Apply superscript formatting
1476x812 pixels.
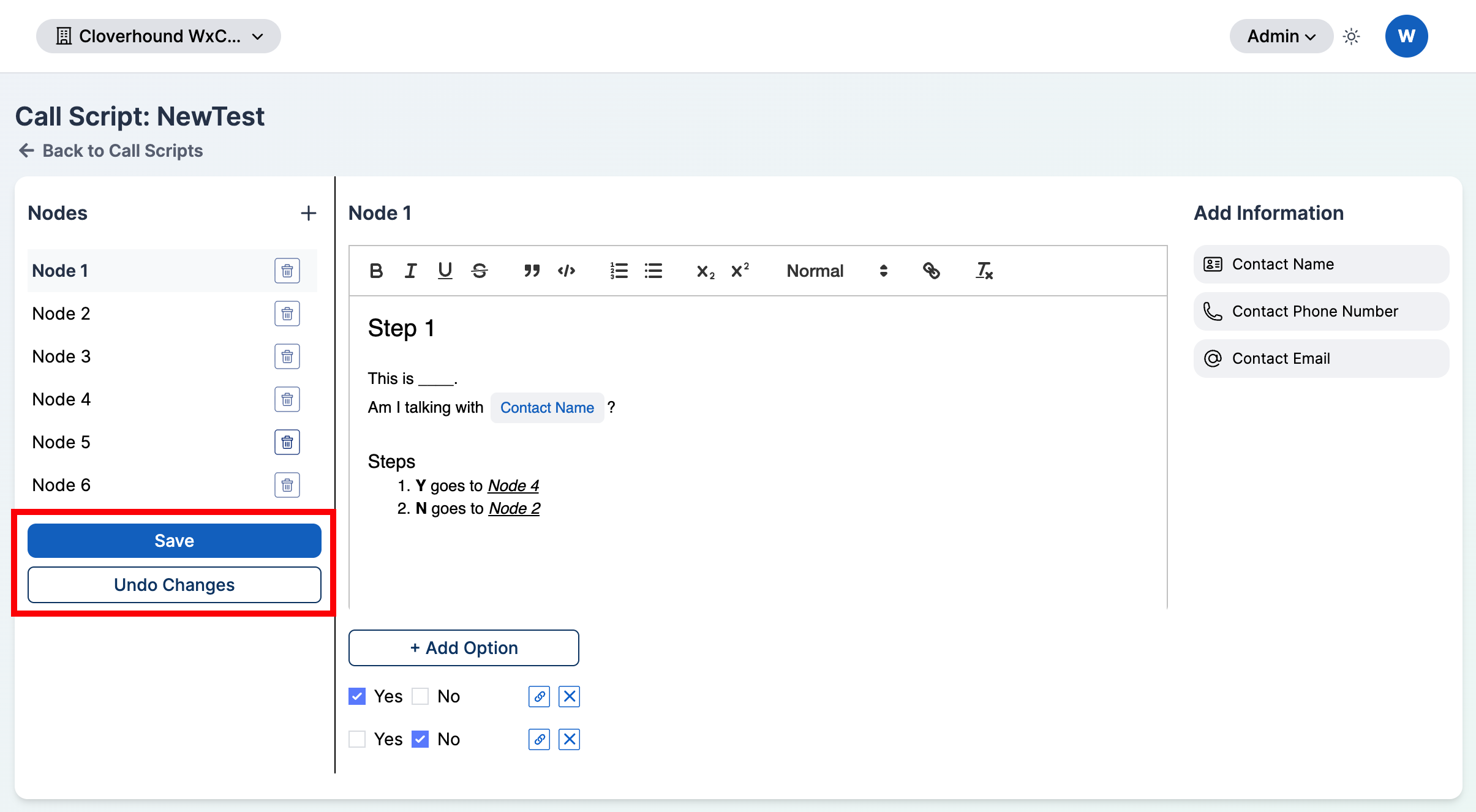740,271
